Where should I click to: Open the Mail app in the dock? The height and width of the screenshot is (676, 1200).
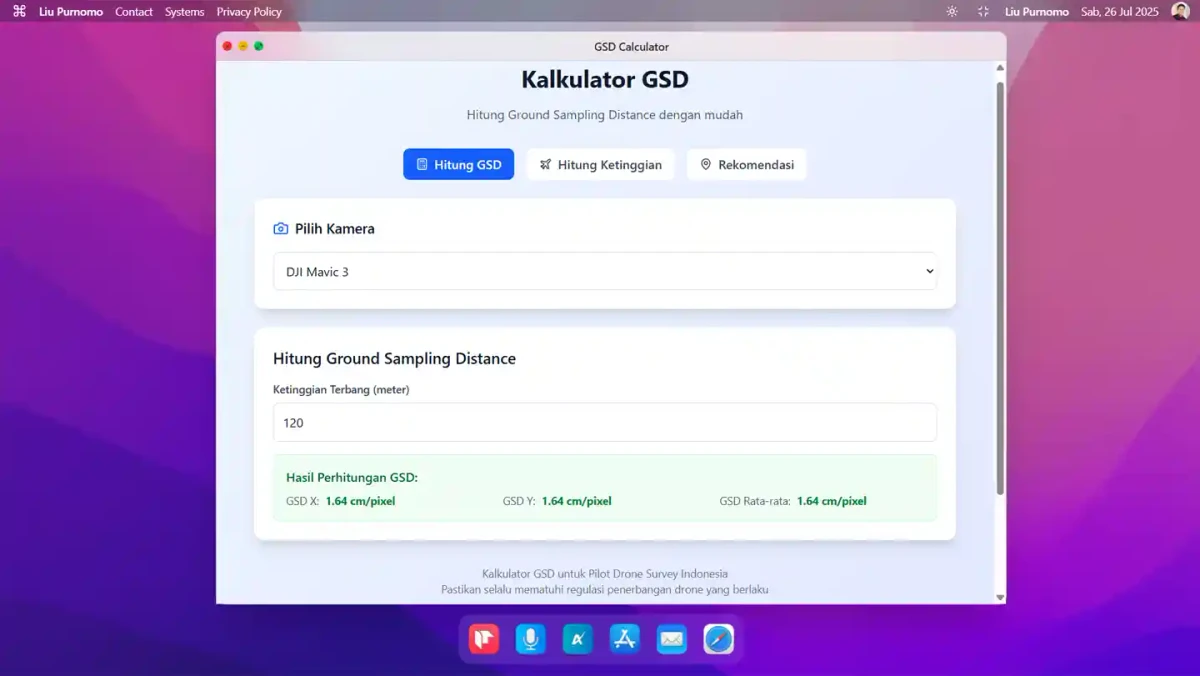tap(671, 639)
